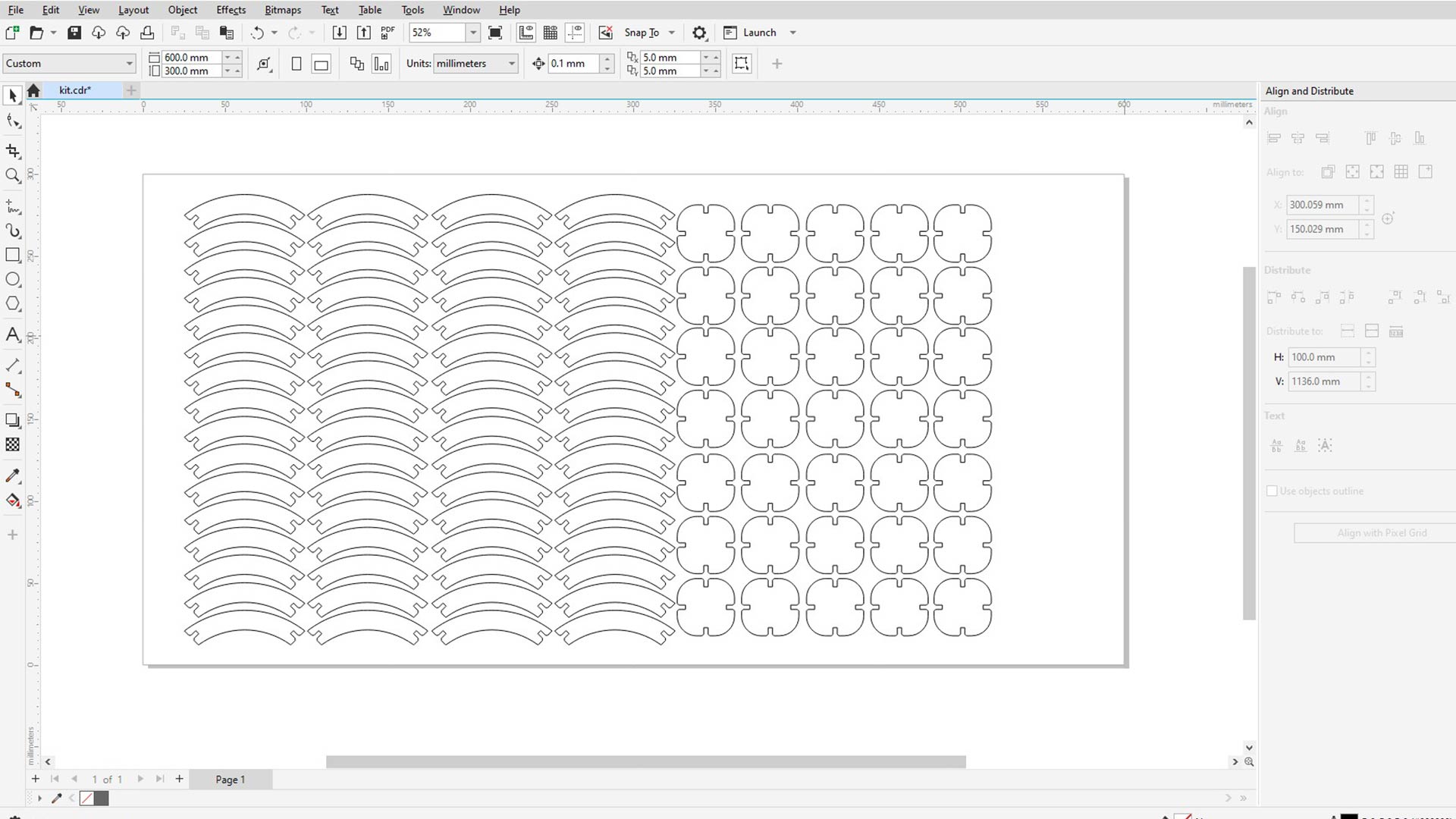
Task: Open the Bitmaps menu
Action: pos(283,10)
